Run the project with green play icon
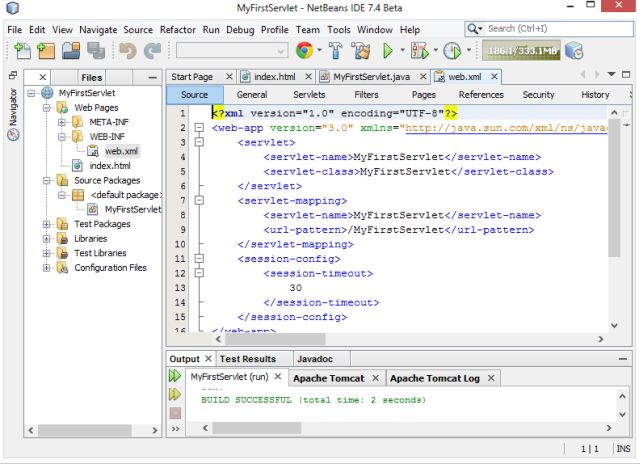This screenshot has width=640, height=464. (388, 51)
